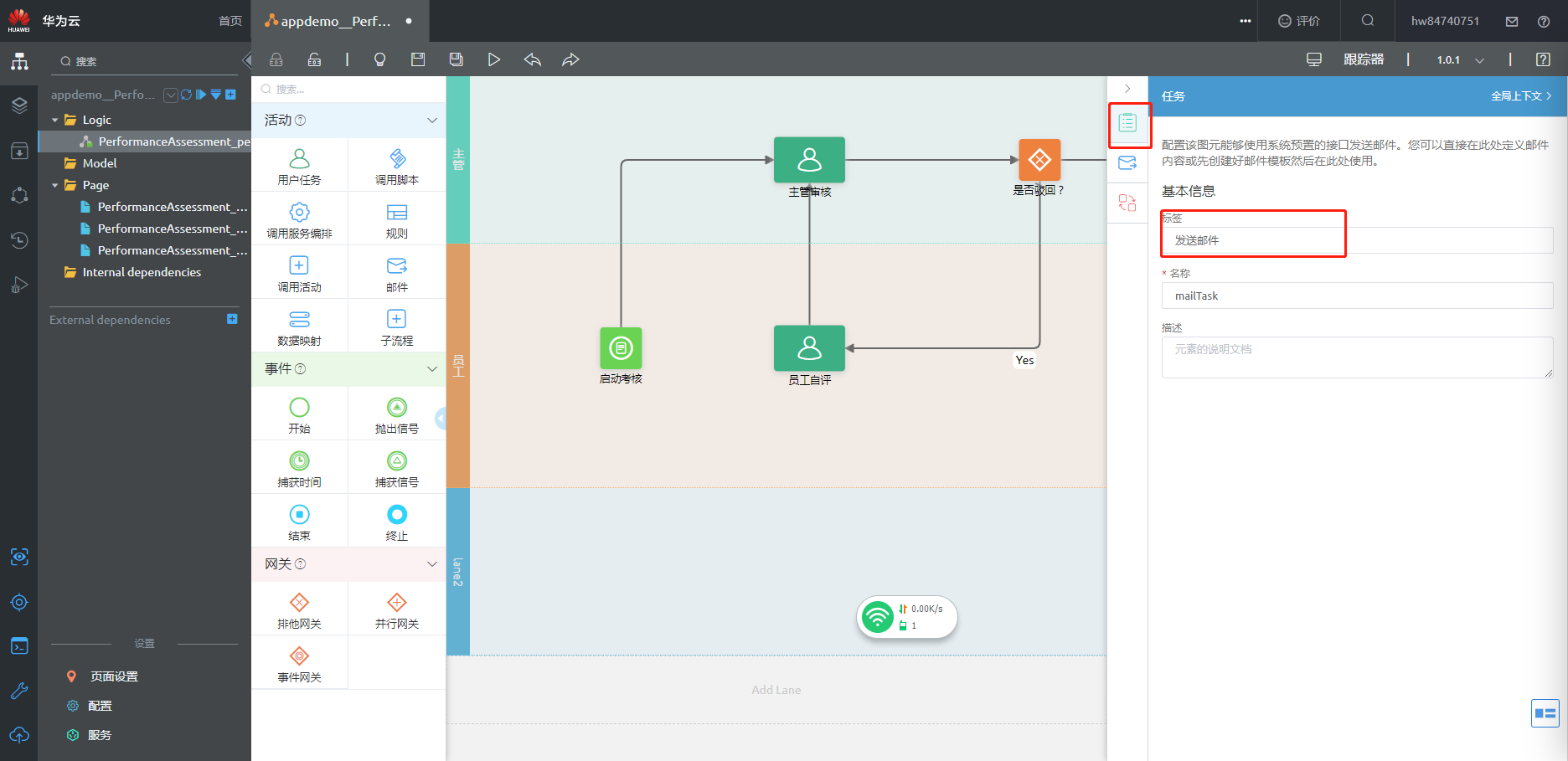Open 服务 in settings list
Viewport: 1568px width, 761px height.
100,735
